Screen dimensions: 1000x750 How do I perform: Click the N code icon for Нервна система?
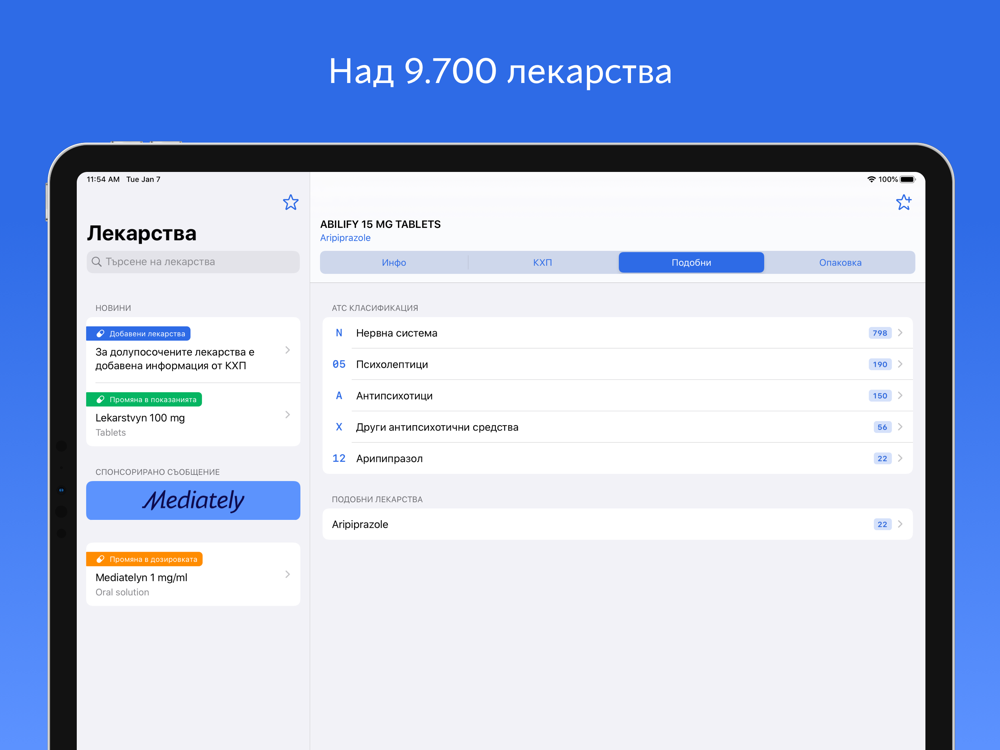339,333
